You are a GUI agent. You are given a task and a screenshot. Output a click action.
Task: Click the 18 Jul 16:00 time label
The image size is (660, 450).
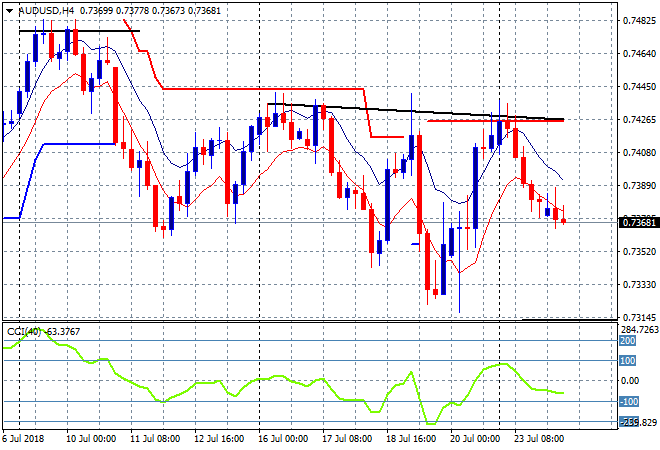[x=411, y=439]
